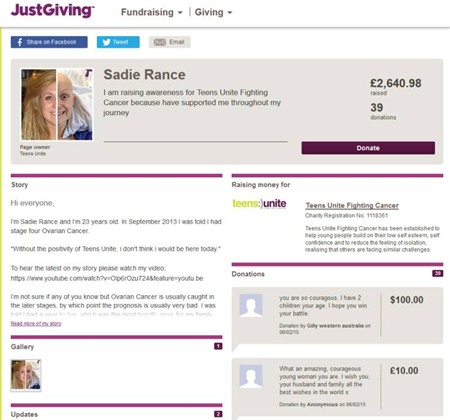Click the Twitter bird icon
Image resolution: width=450 pixels, height=420 pixels.
106,42
